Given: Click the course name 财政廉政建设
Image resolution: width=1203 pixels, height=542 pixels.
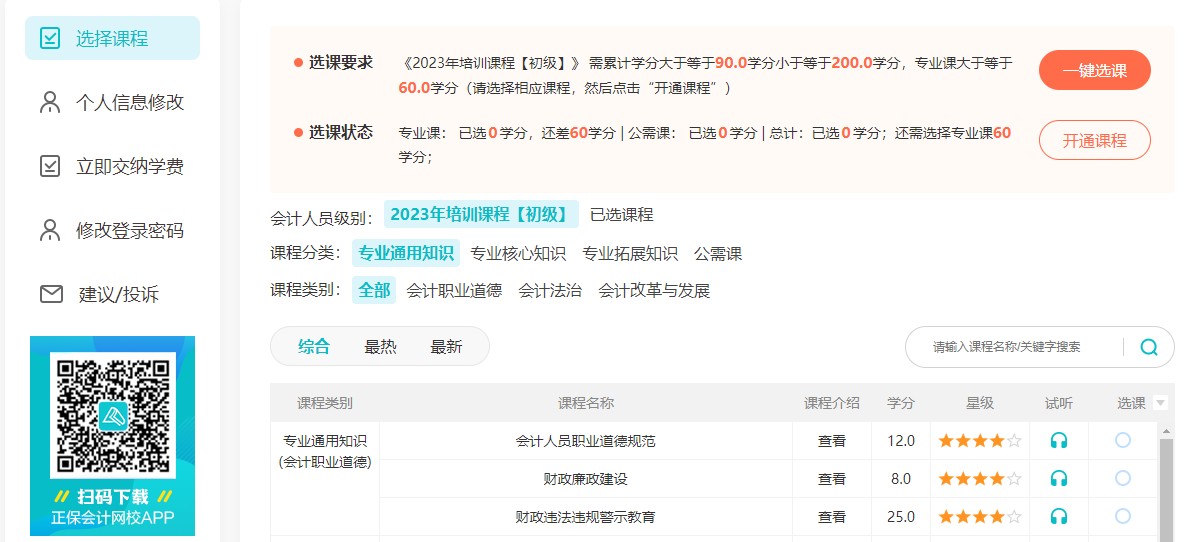Looking at the screenshot, I should 586,479.
